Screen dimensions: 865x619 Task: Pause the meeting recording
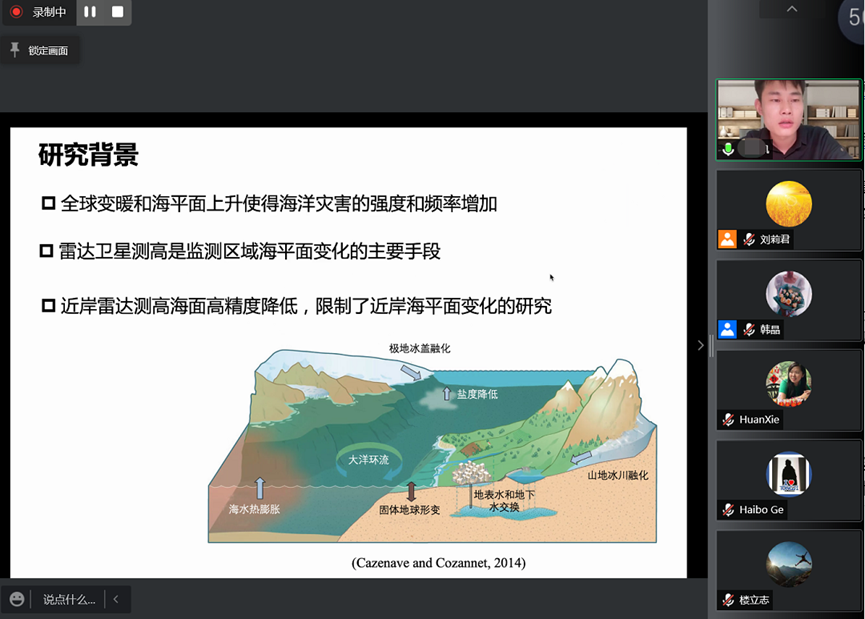(90, 12)
